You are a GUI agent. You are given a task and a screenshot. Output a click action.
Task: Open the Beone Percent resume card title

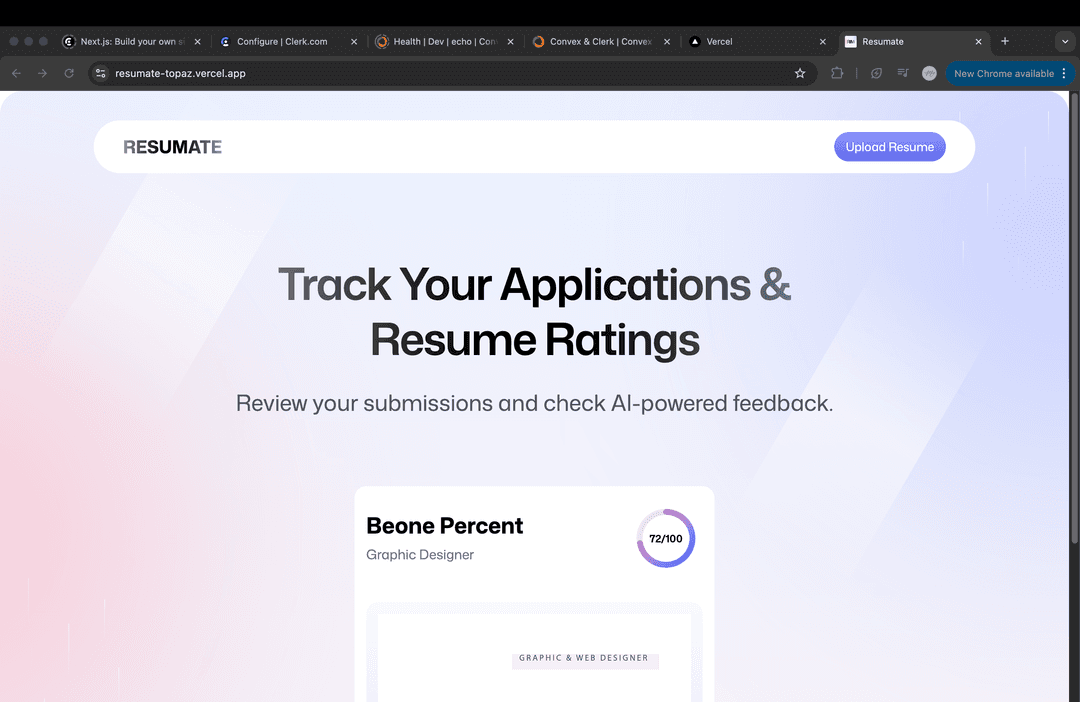click(x=445, y=526)
